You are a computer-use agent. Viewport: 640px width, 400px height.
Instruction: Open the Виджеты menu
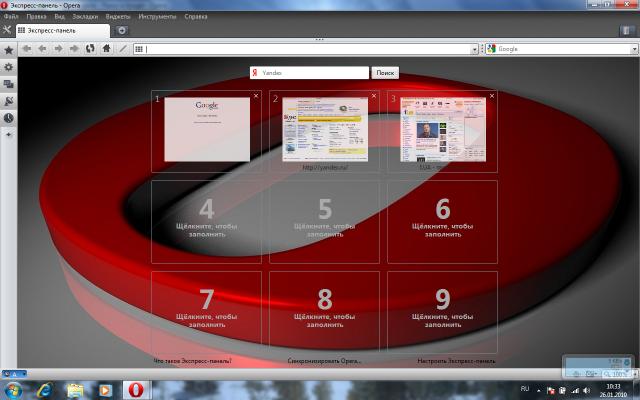(118, 17)
